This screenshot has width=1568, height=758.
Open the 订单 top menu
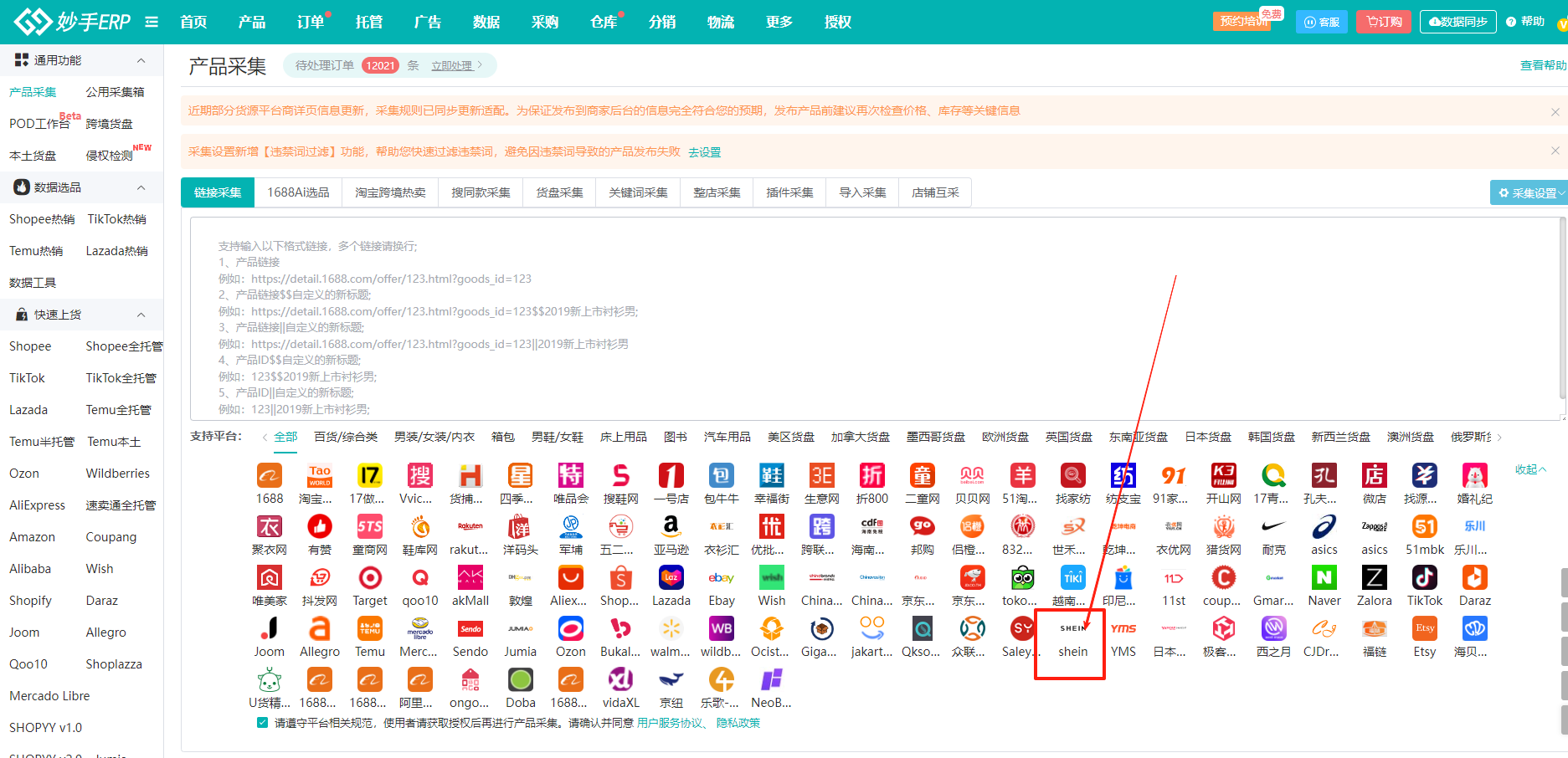(x=310, y=22)
